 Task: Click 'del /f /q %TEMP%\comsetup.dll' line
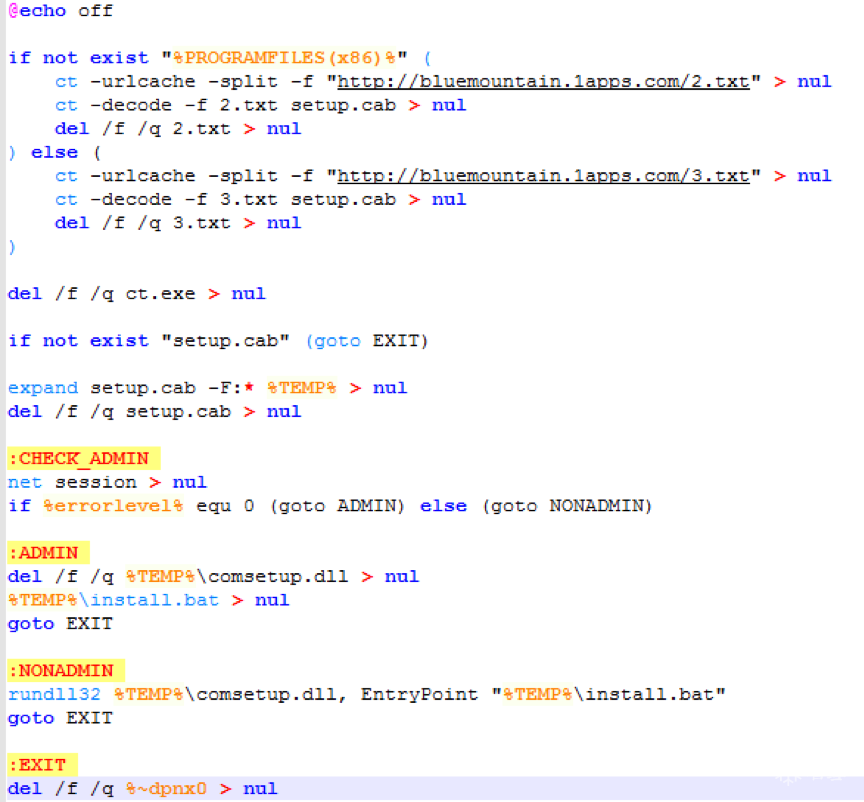point(213,577)
